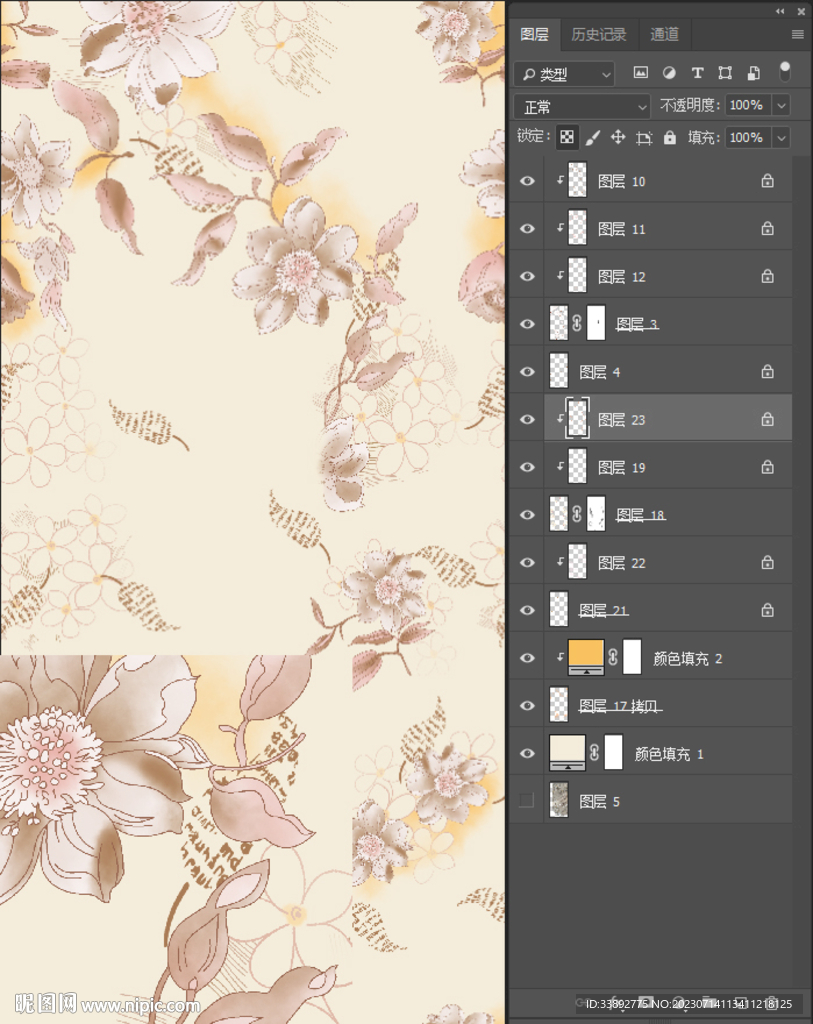Show hidden layer 图层 5
Image resolution: width=813 pixels, height=1024 pixels.
pyautogui.click(x=528, y=801)
